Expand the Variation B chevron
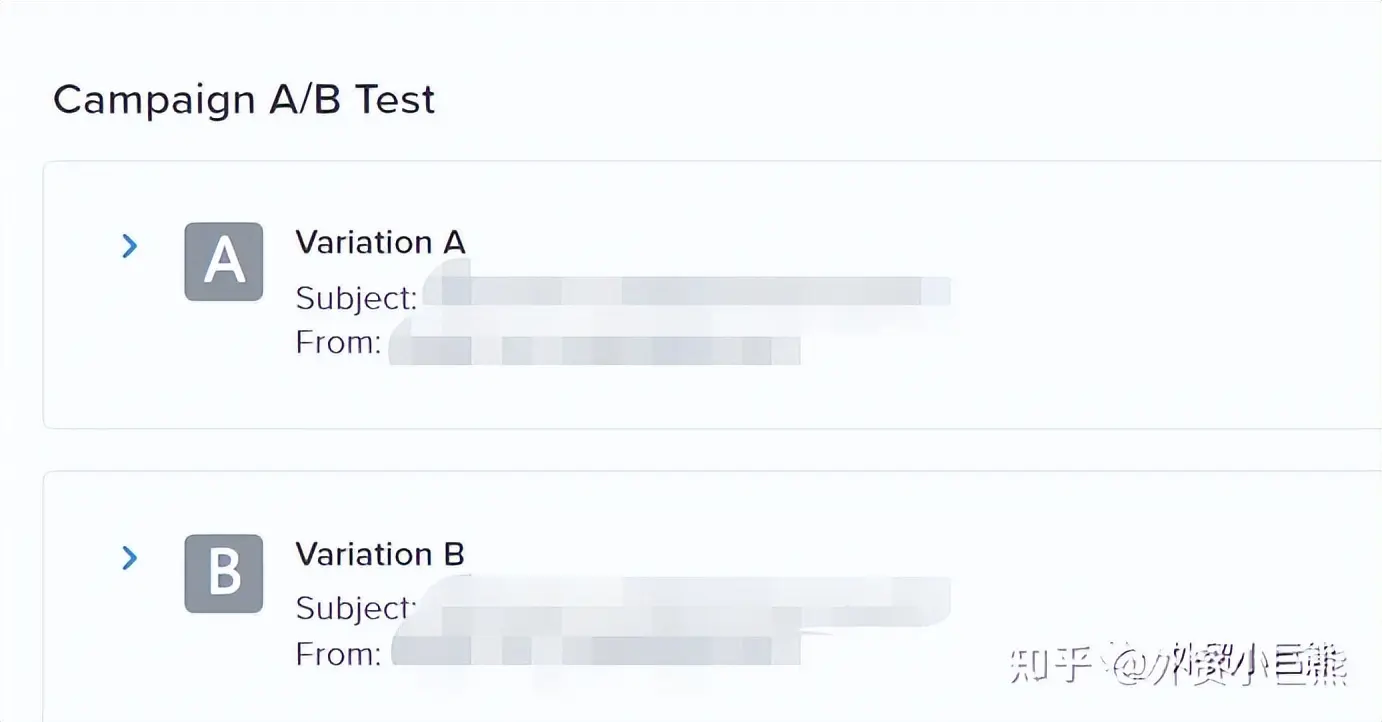Image resolution: width=1382 pixels, height=722 pixels. [x=129, y=558]
